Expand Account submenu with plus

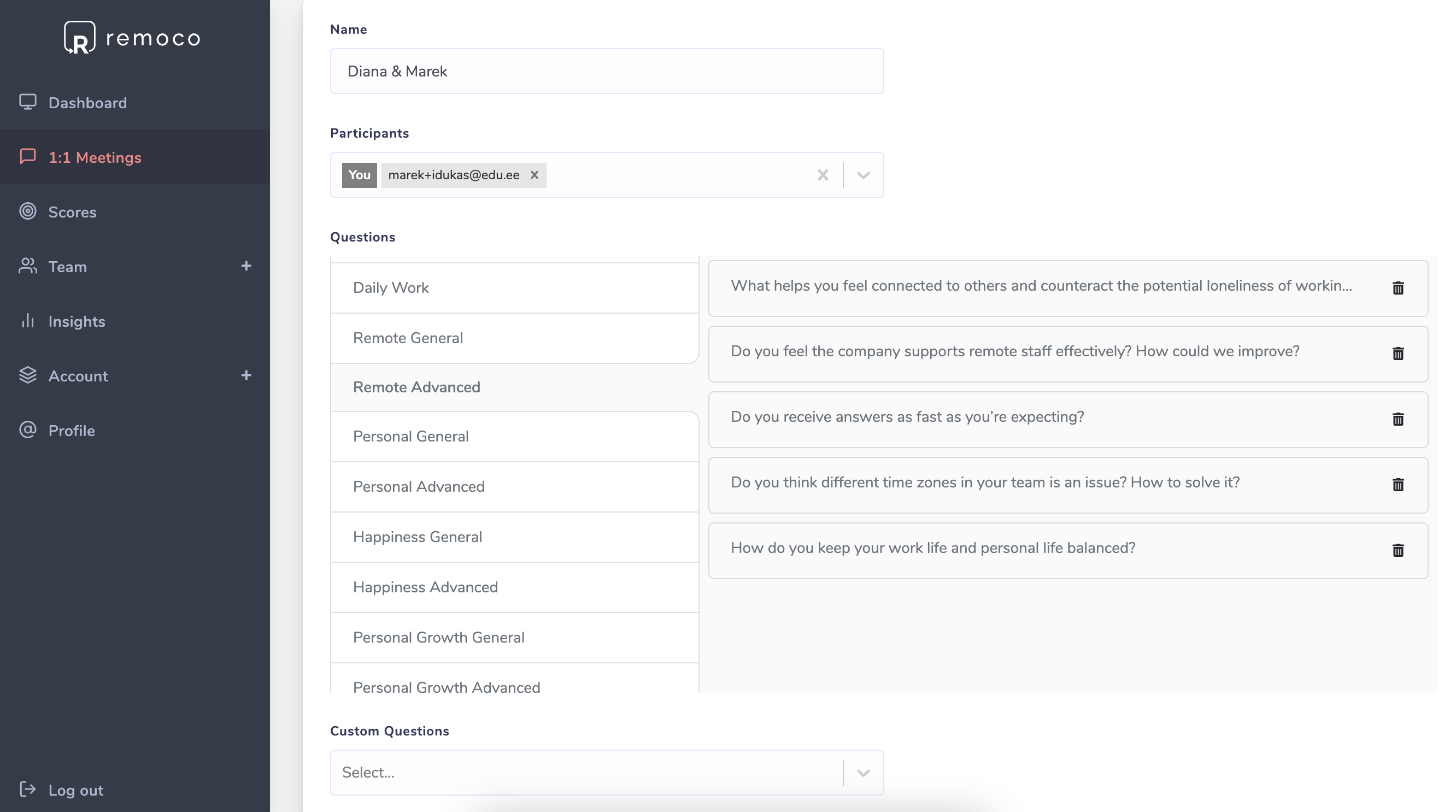click(246, 375)
